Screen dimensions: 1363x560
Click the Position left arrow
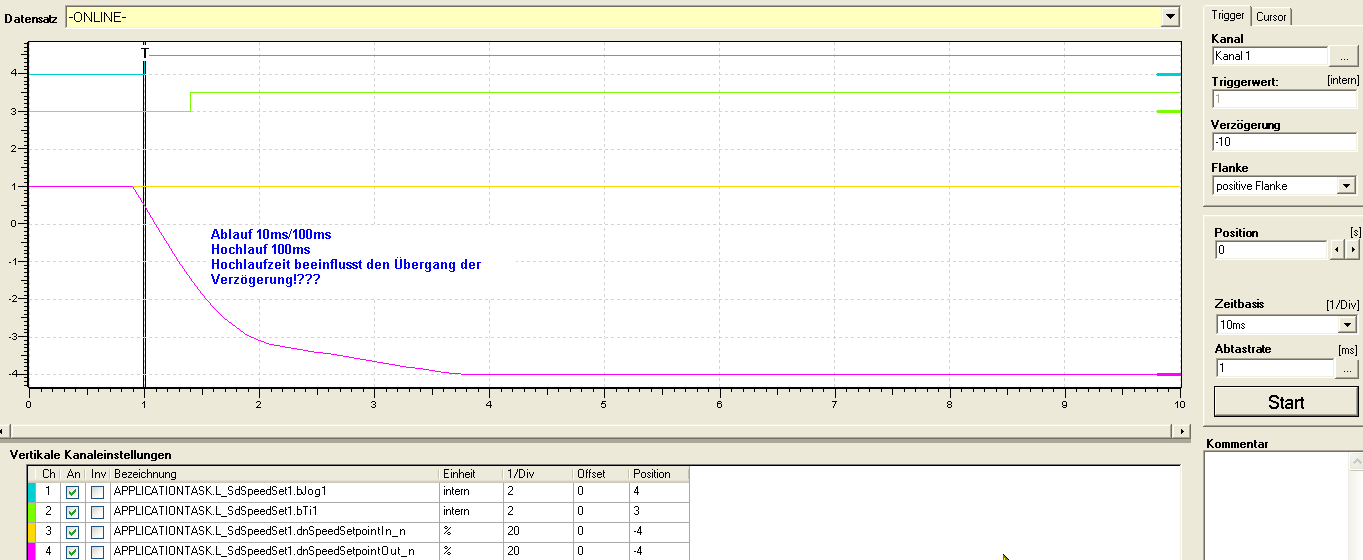click(1337, 250)
